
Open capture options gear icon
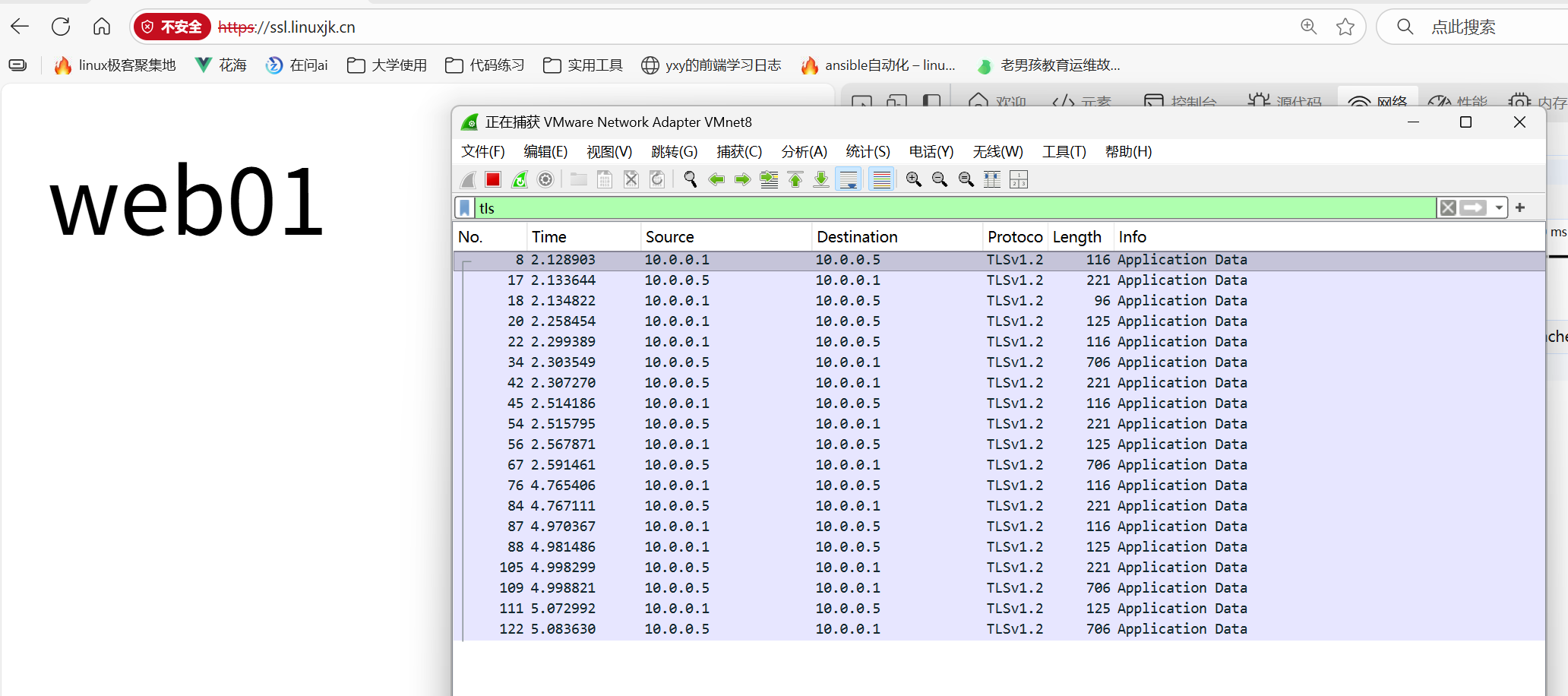(x=545, y=179)
